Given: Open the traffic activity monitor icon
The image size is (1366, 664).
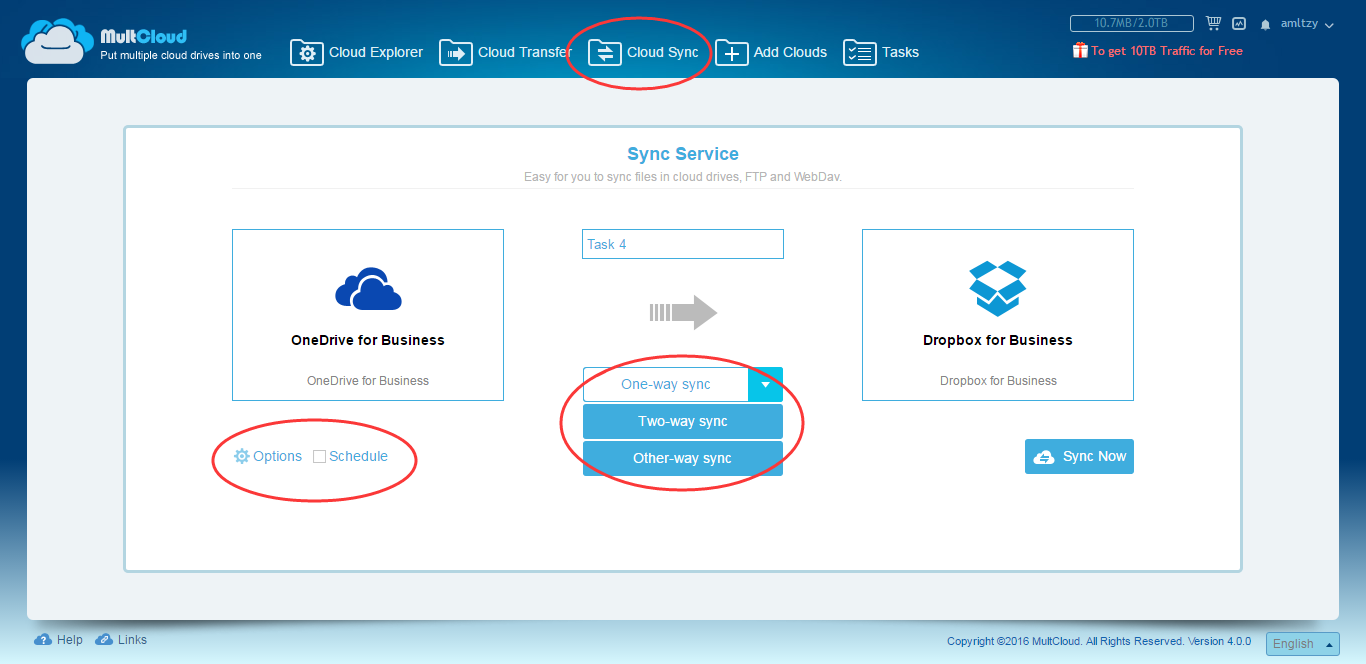Looking at the screenshot, I should coord(1239,23).
